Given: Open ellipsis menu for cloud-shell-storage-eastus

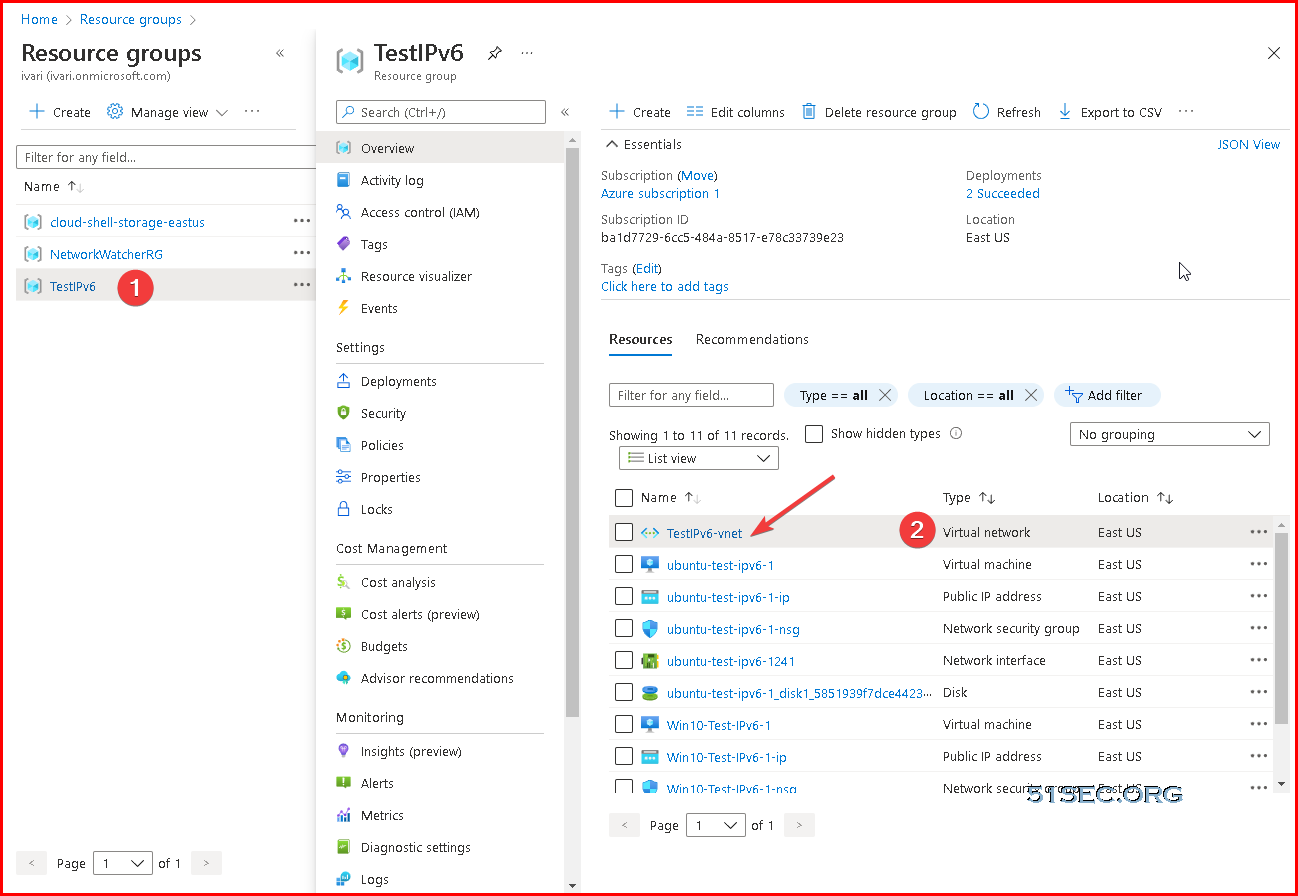Looking at the screenshot, I should 302,221.
